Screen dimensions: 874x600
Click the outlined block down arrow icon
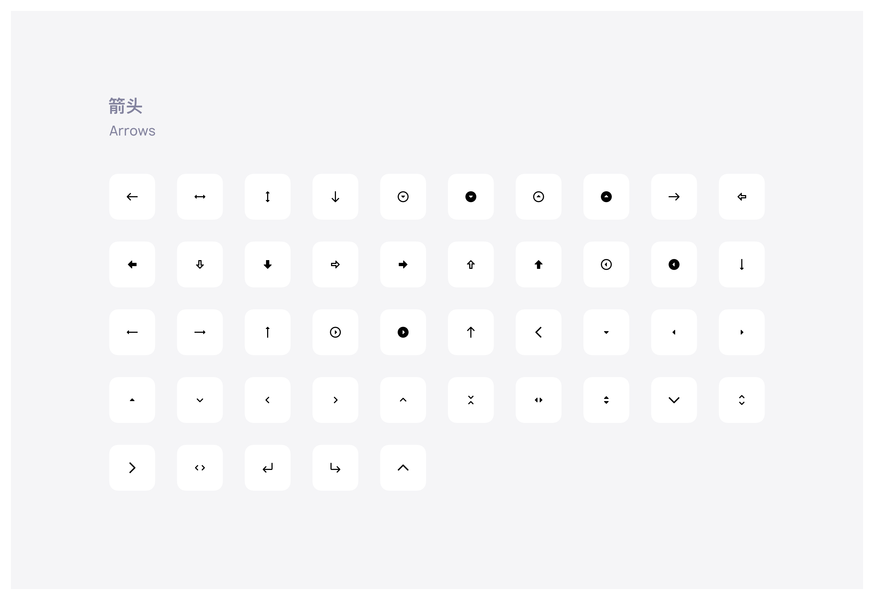(200, 265)
